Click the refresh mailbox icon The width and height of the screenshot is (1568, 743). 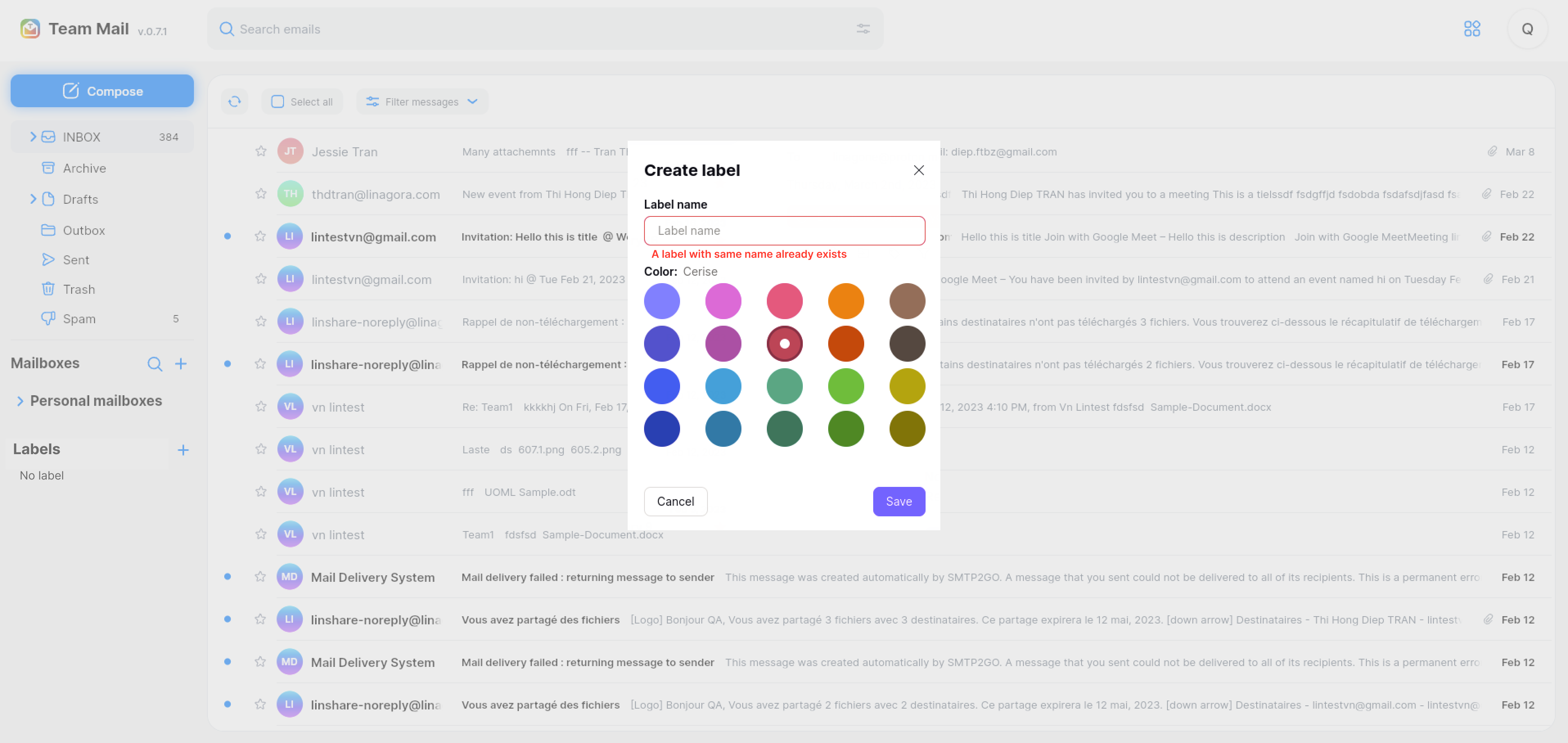point(234,101)
